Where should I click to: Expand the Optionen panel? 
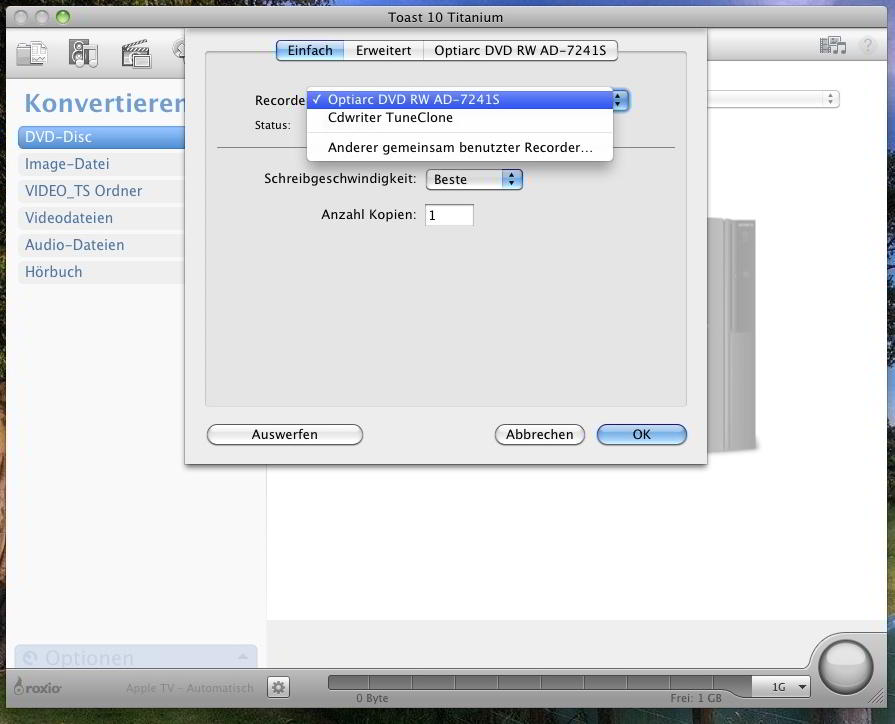coord(136,657)
